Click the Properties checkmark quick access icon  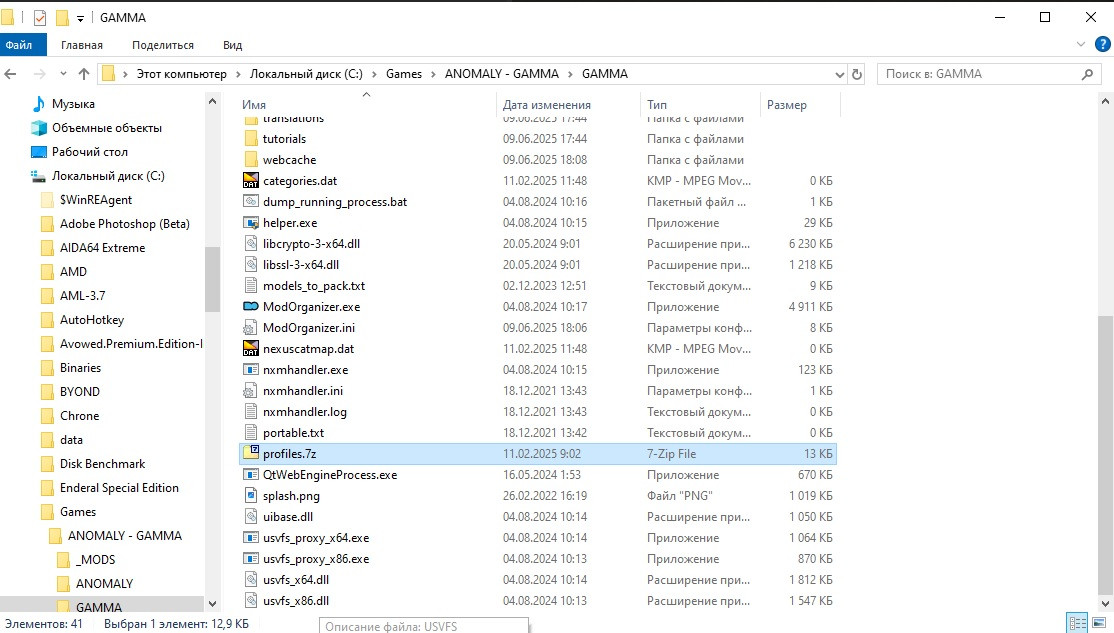pyautogui.click(x=40, y=18)
